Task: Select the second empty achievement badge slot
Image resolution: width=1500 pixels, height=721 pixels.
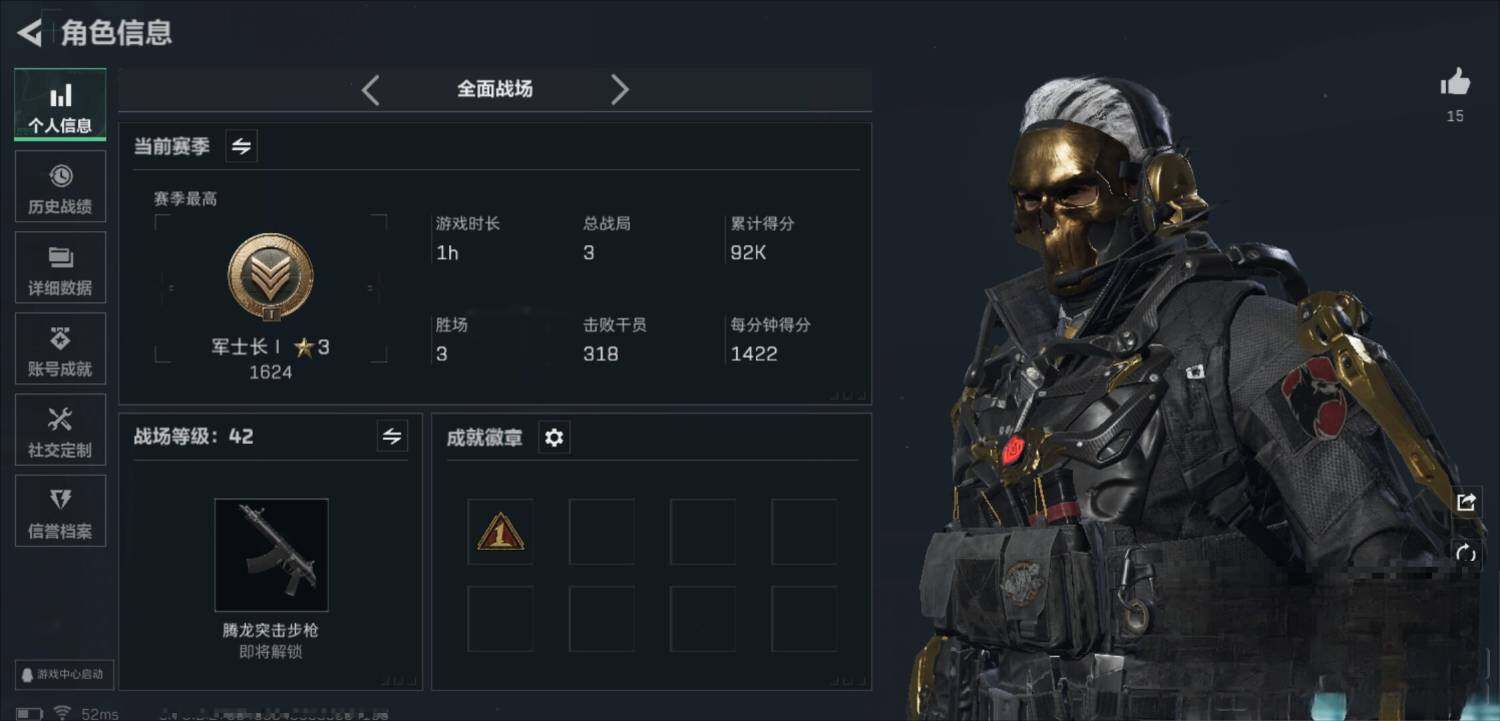Action: pyautogui.click(x=602, y=532)
